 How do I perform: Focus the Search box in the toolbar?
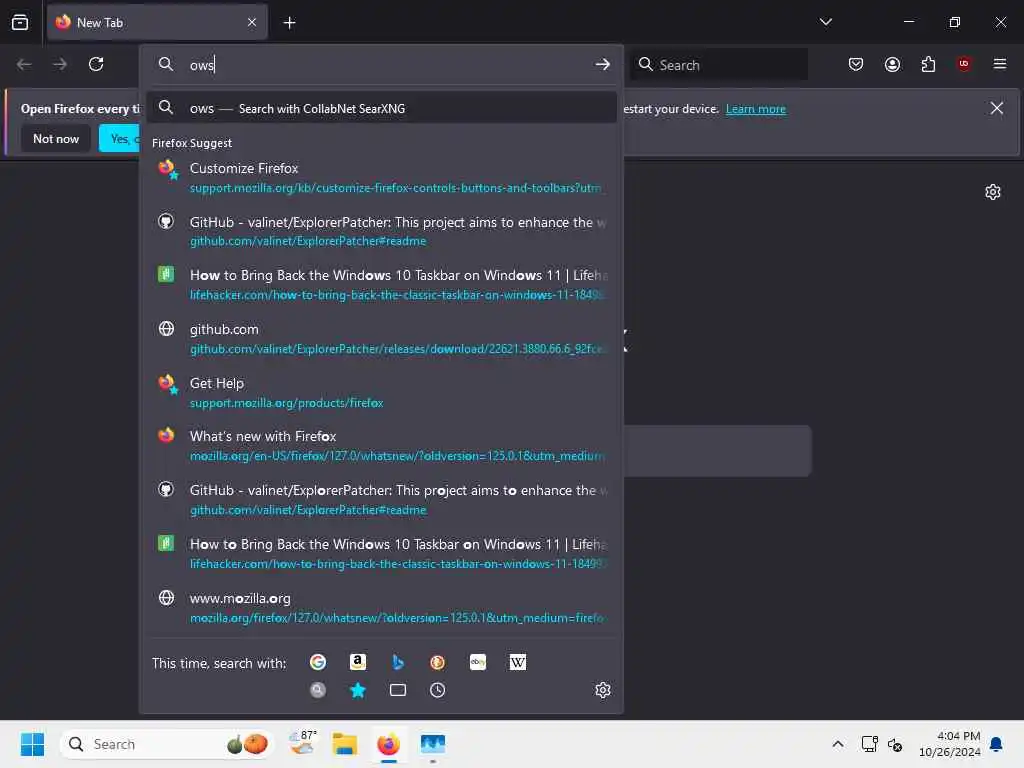point(718,65)
